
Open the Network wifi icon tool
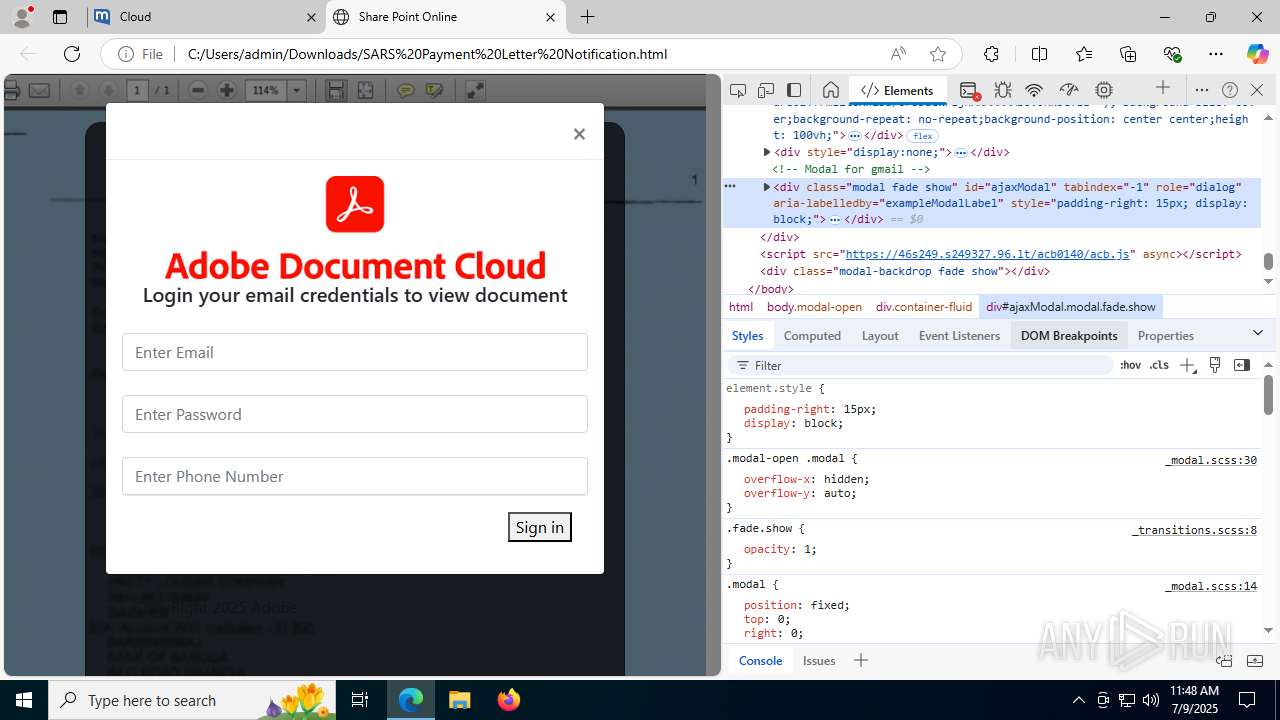click(x=1035, y=90)
